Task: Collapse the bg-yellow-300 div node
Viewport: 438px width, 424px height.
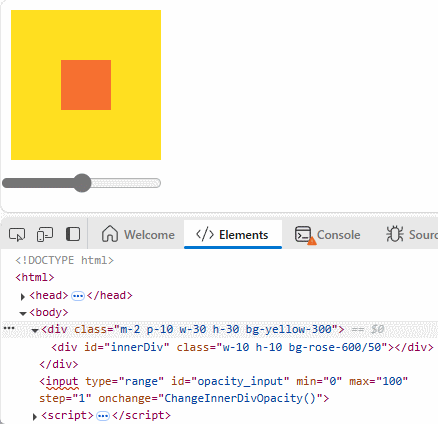Action: click(35, 331)
